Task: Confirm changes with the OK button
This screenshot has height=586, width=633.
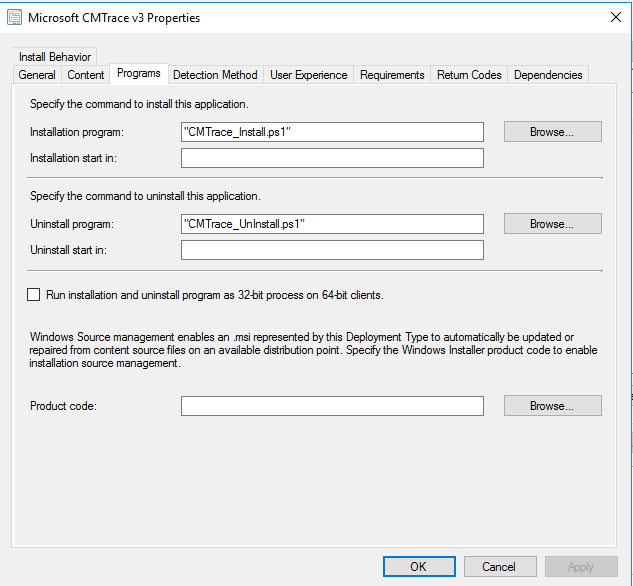Action: click(x=419, y=567)
